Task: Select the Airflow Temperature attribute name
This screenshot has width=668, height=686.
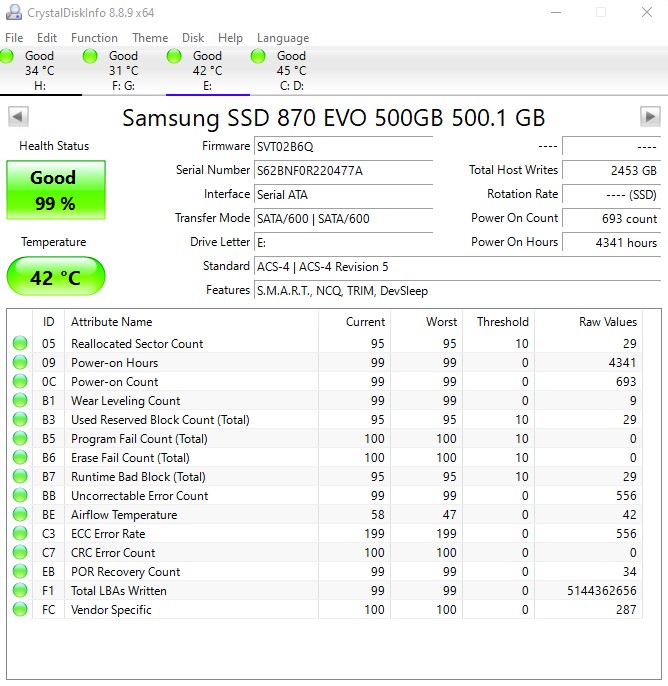Action: point(124,515)
